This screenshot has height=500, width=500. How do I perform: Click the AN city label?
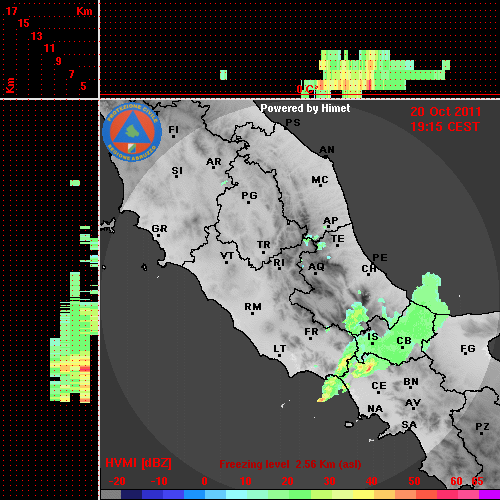(327, 150)
